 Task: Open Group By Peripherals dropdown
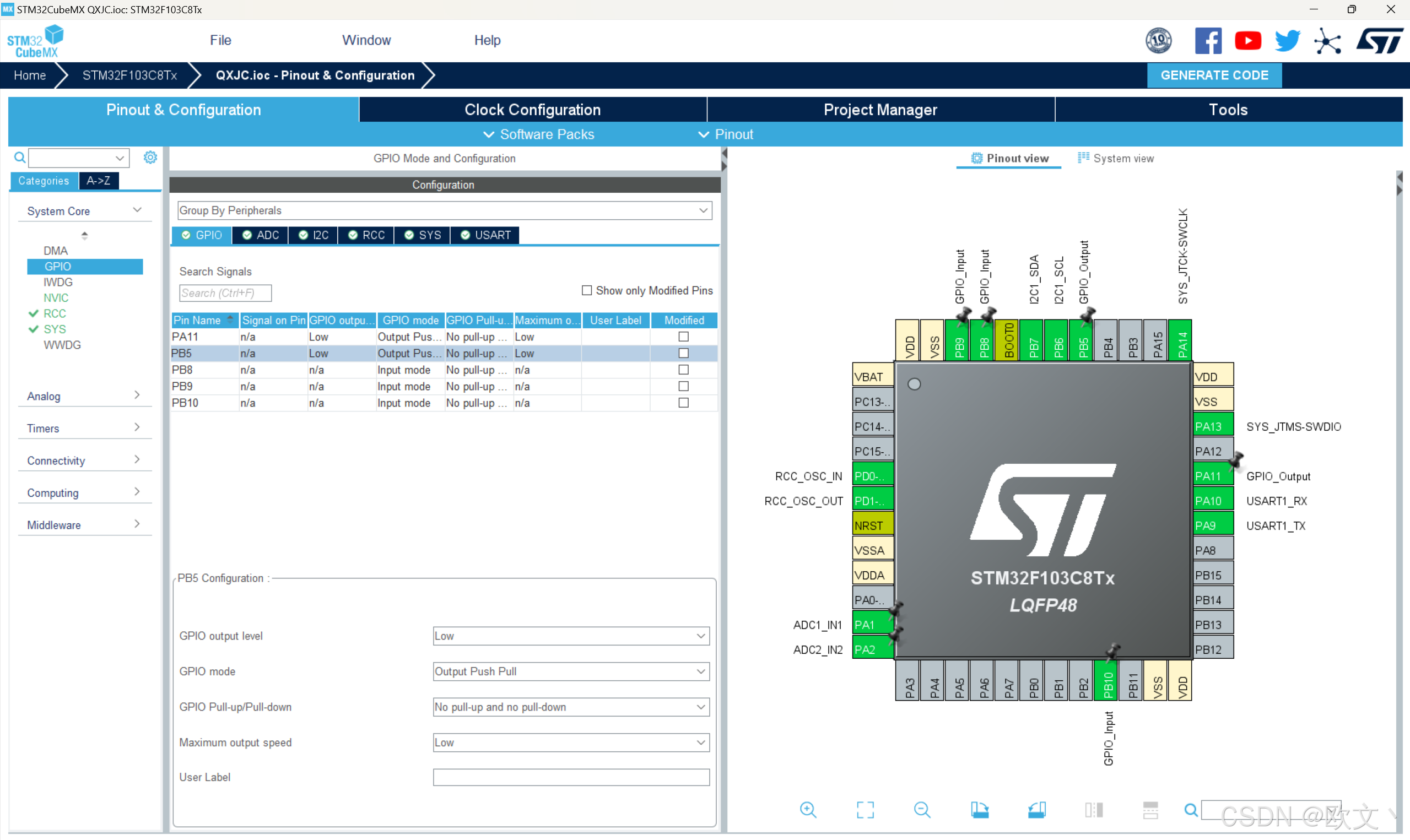coord(444,210)
